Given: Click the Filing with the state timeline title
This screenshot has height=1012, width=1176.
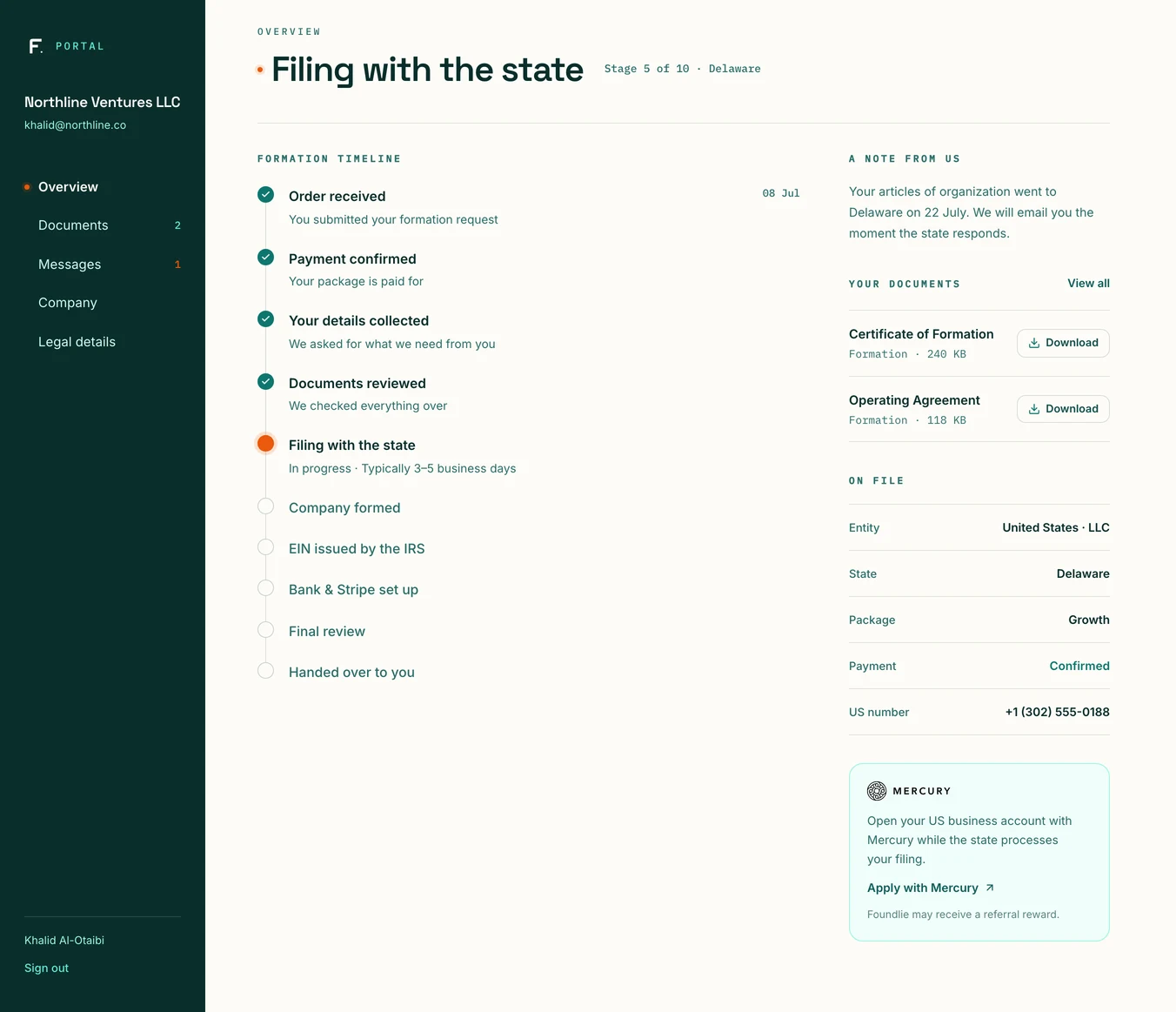Looking at the screenshot, I should click(352, 446).
